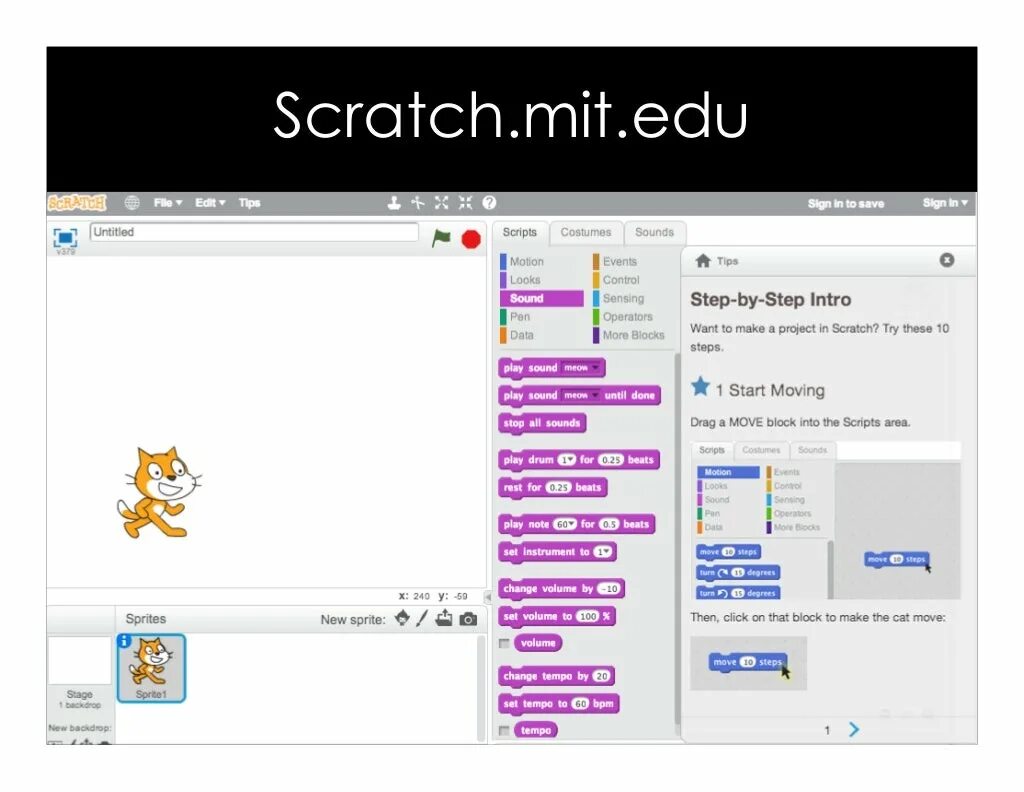Viewport: 1024px width, 792px height.
Task: Select the Duplicate stamp tool
Action: coord(394,203)
